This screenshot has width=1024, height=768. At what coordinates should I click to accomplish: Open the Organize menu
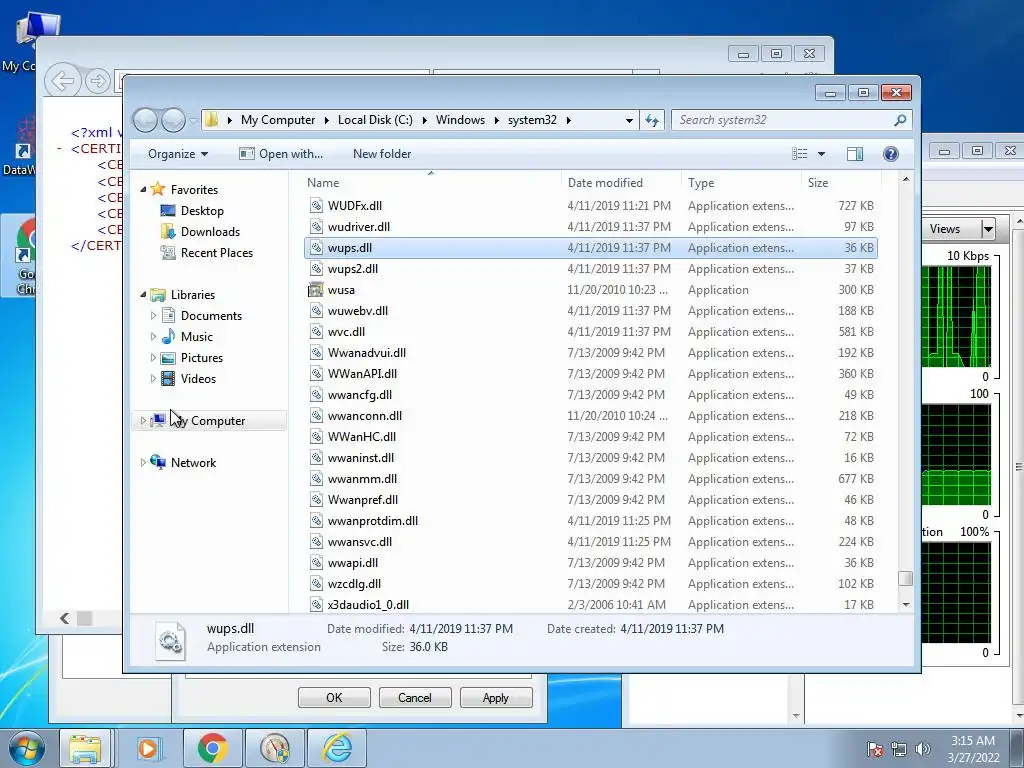click(178, 154)
